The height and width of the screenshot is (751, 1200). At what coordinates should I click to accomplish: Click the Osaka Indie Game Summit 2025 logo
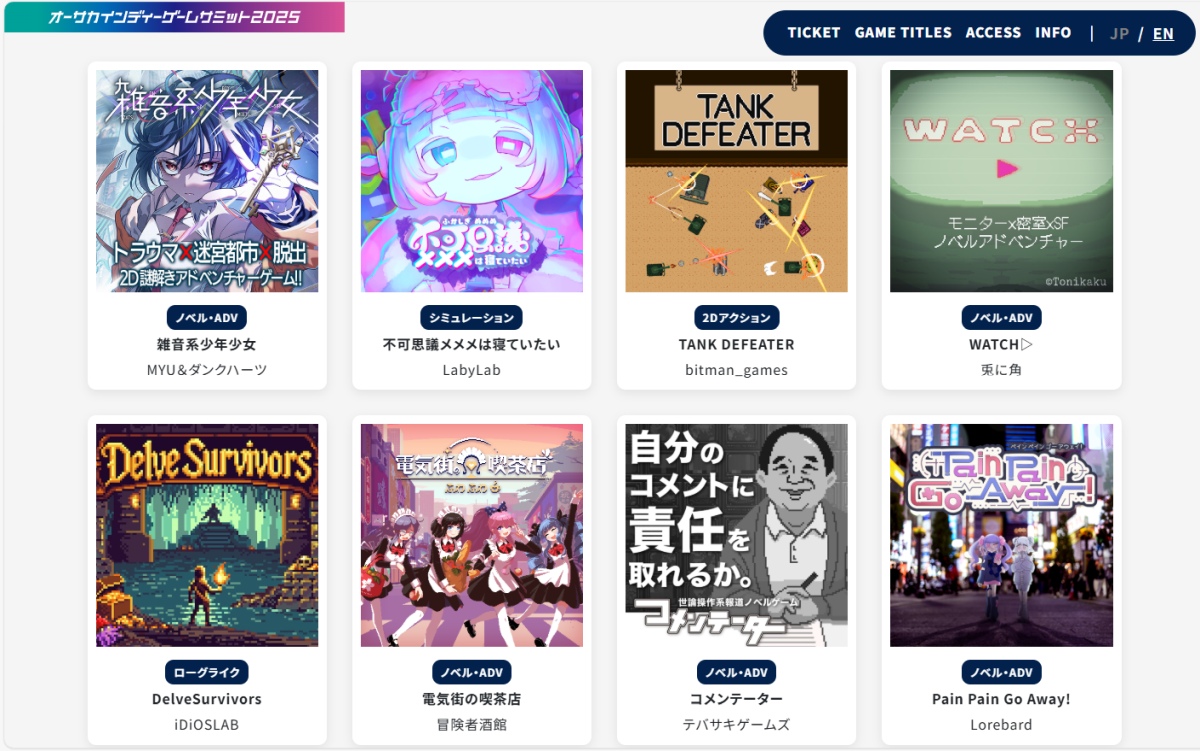click(x=174, y=17)
